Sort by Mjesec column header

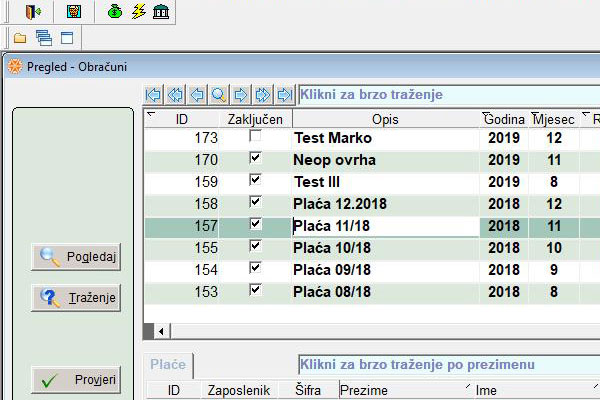tap(553, 119)
